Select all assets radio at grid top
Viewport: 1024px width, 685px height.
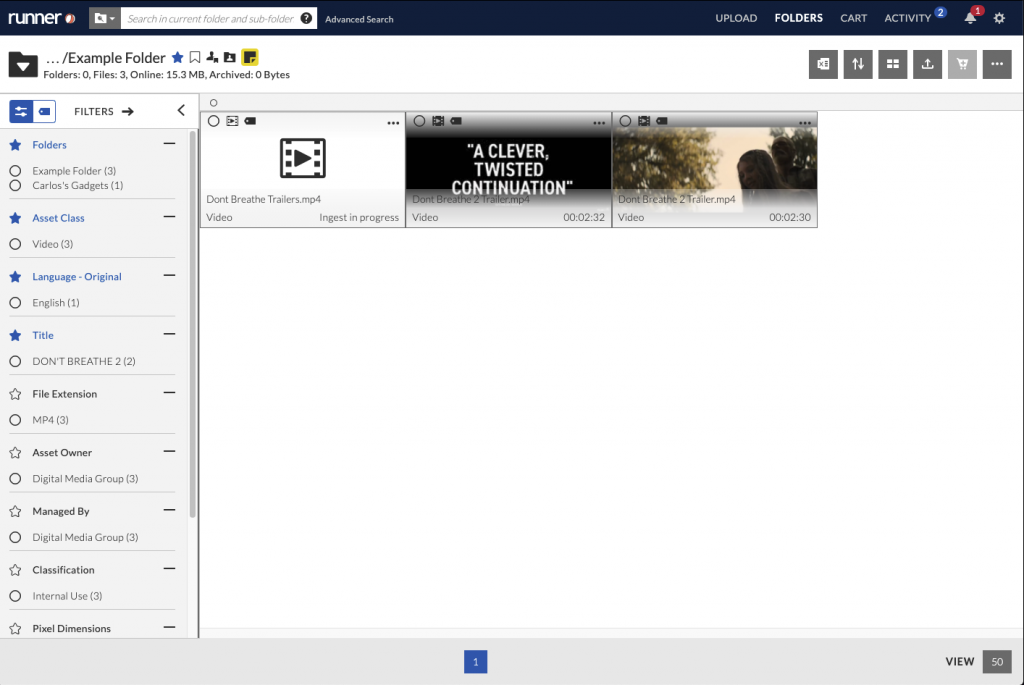point(214,103)
